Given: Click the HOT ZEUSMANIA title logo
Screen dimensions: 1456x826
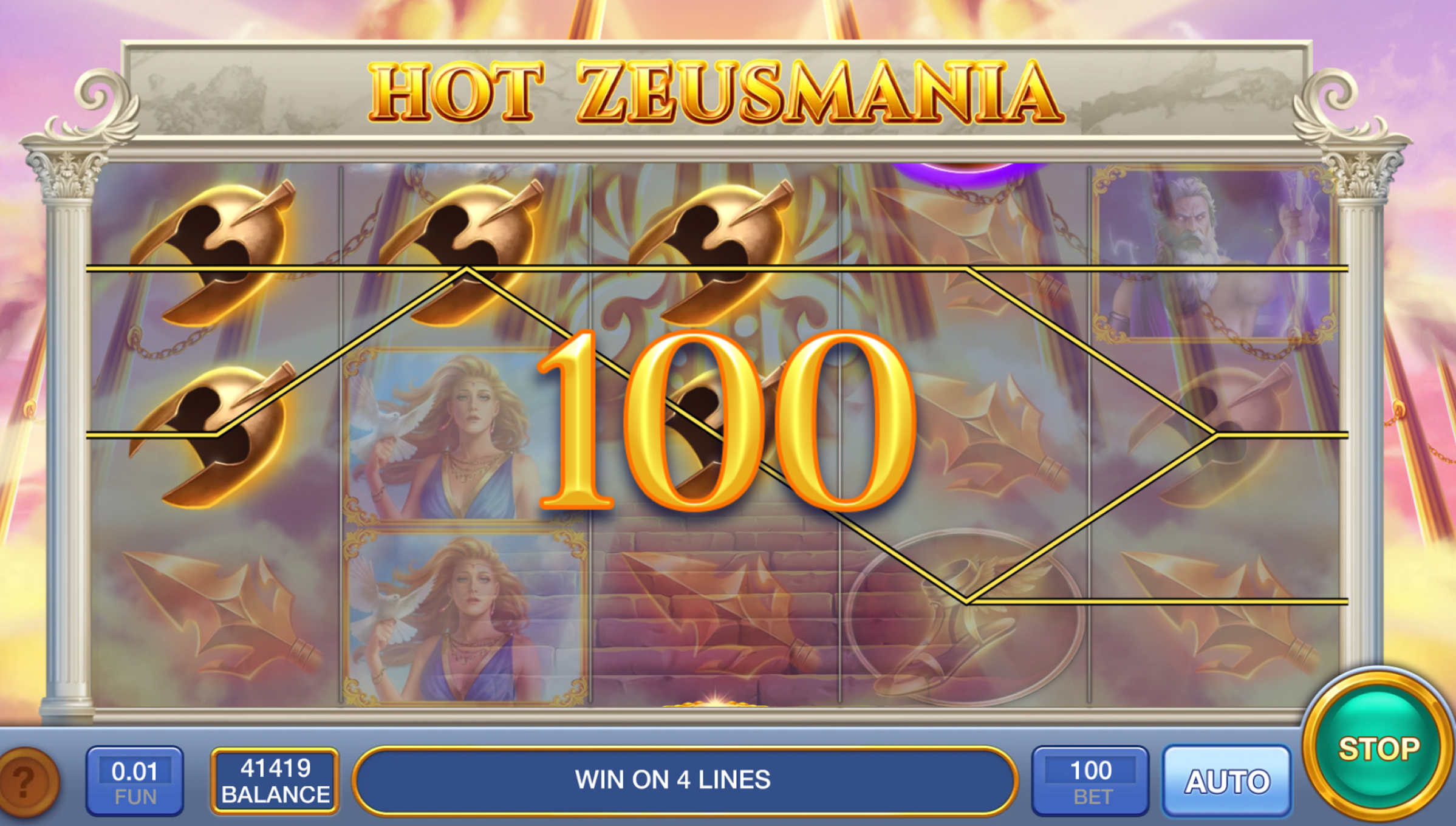Looking at the screenshot, I should tap(716, 92).
